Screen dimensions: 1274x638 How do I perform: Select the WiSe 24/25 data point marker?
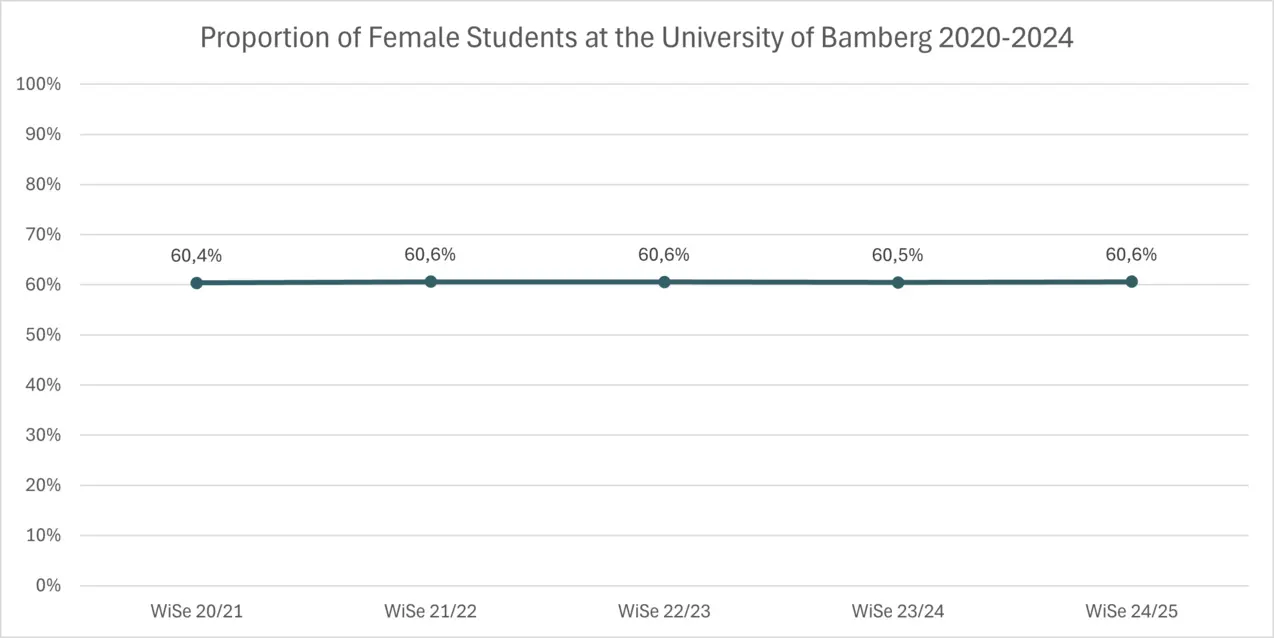coord(1131,282)
